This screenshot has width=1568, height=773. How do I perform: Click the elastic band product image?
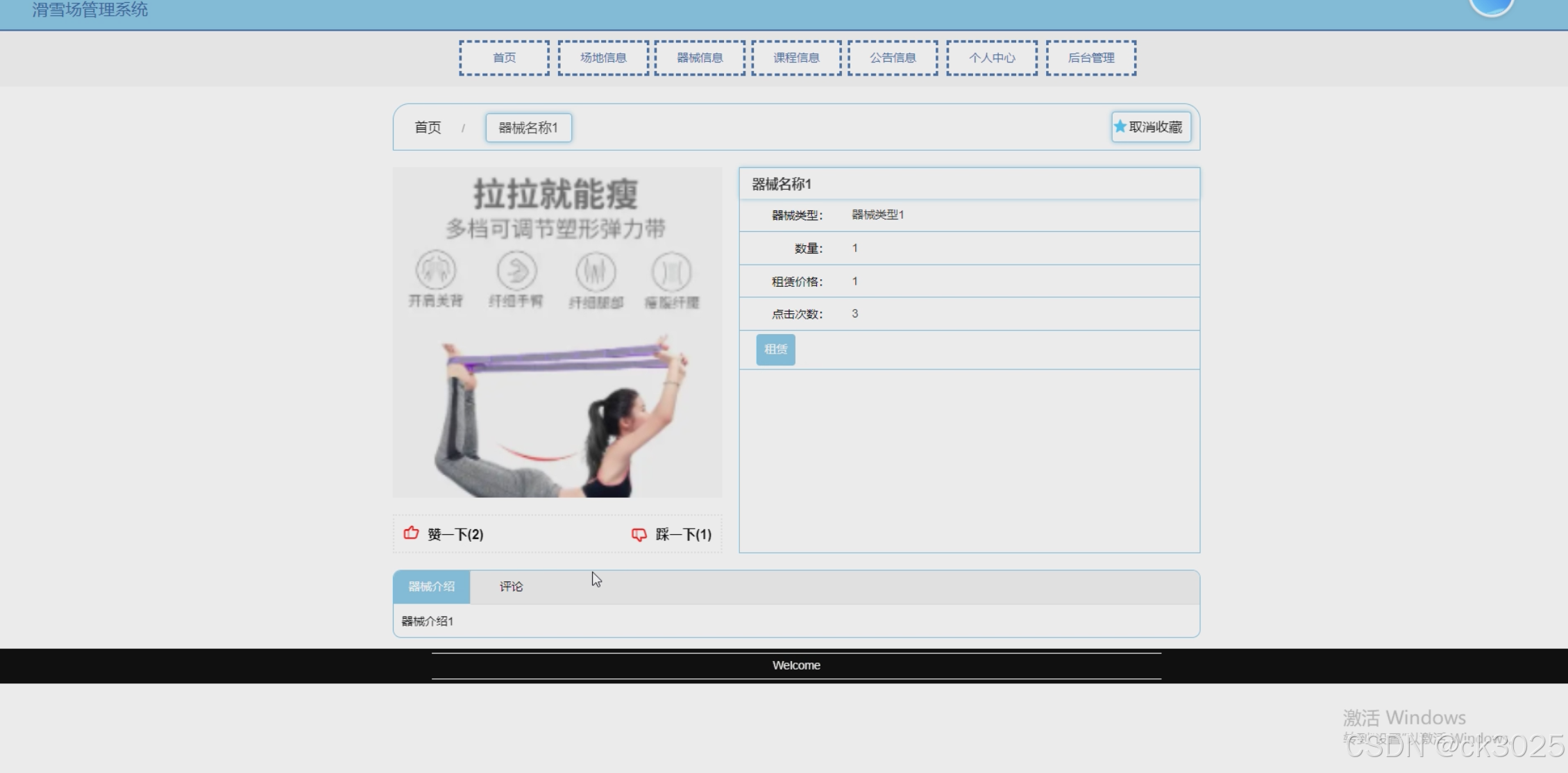pos(557,332)
